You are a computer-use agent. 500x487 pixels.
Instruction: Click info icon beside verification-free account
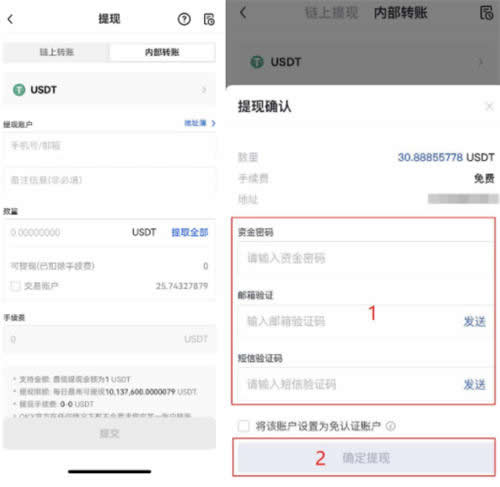(391, 426)
